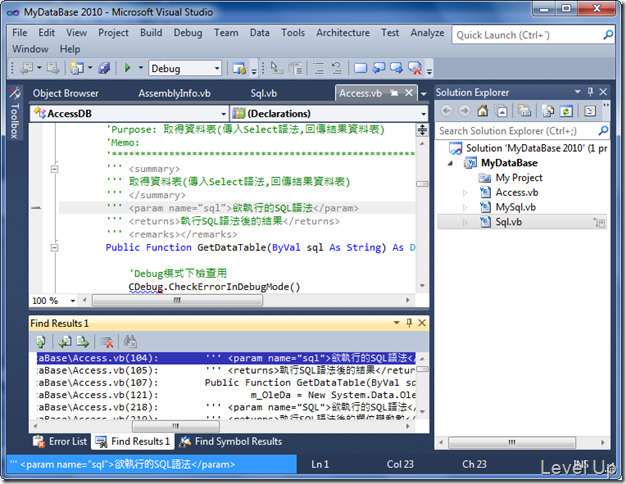Click the Save All toolbar icon
Viewport: 626px width, 484px height.
tap(104, 68)
